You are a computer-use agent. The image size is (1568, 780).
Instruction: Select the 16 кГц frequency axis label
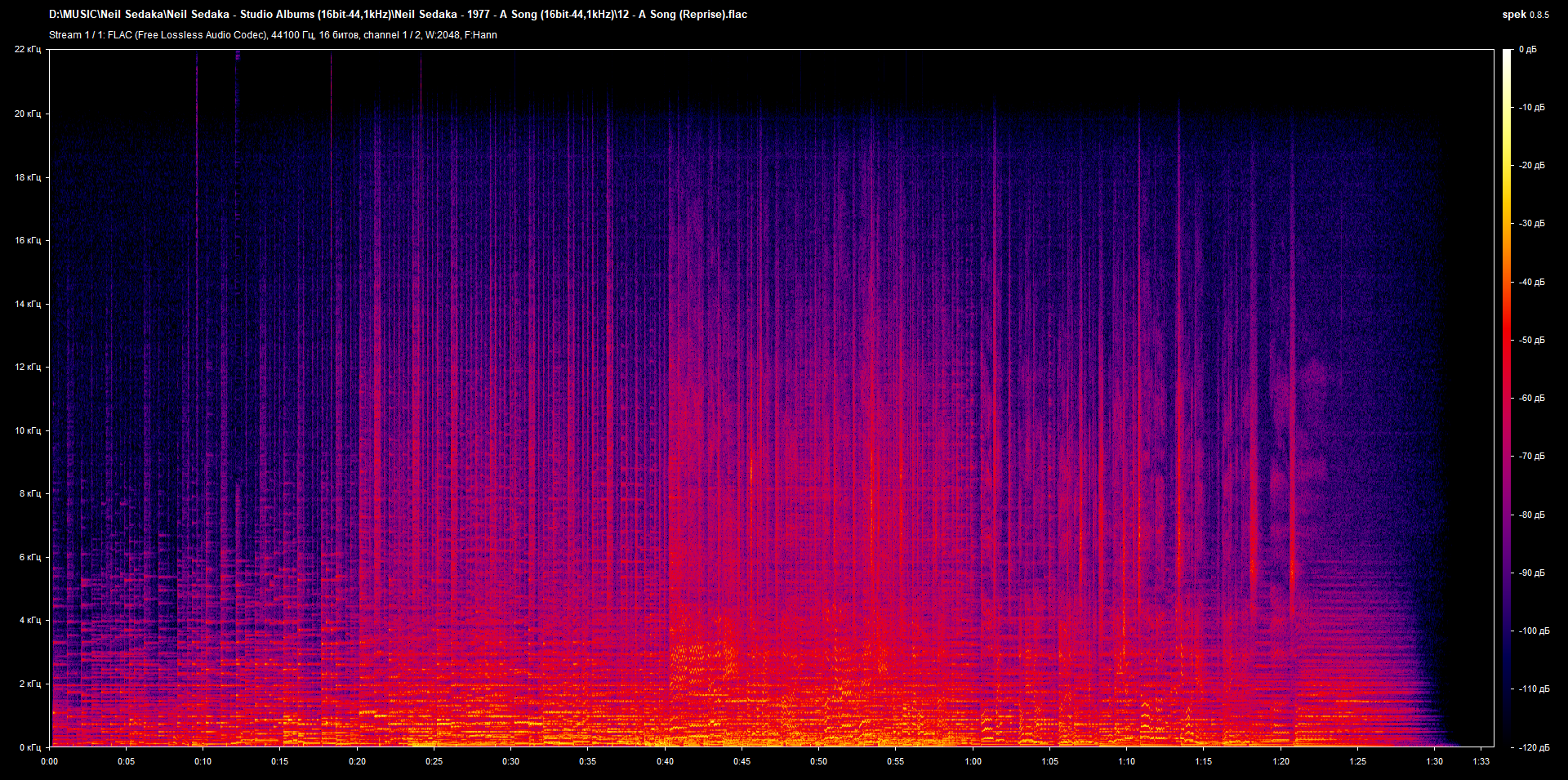tap(28, 240)
